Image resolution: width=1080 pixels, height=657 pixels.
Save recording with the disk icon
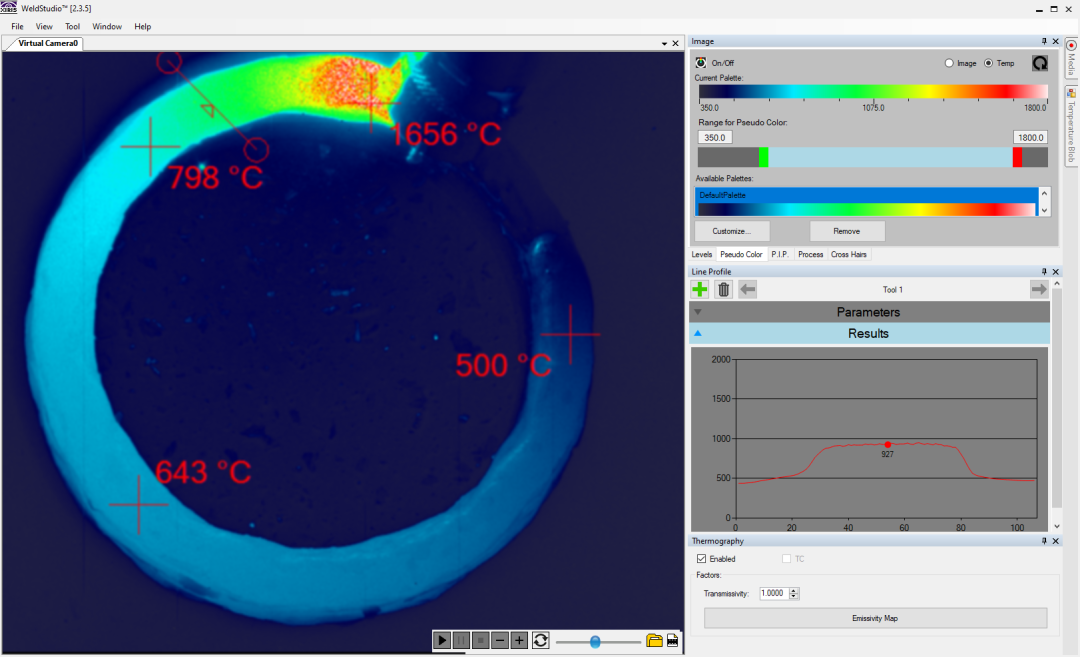point(673,641)
